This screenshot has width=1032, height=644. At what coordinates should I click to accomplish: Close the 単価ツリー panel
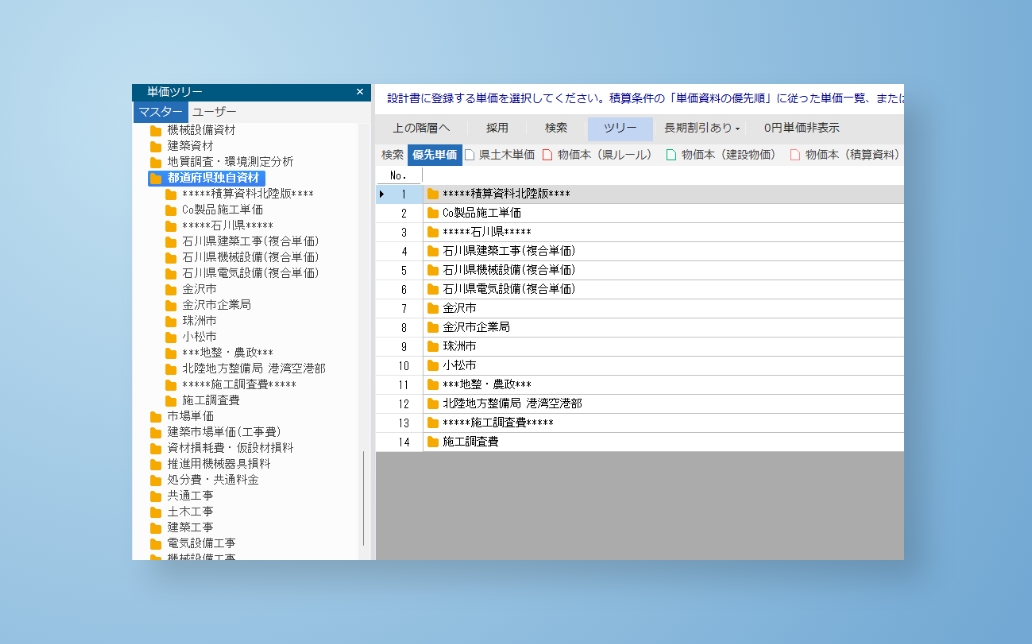360,92
